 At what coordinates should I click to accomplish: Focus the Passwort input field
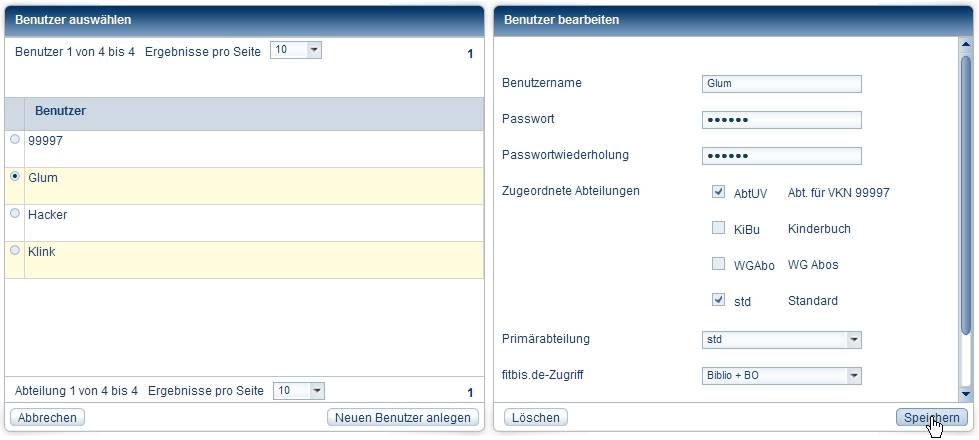click(x=781, y=120)
